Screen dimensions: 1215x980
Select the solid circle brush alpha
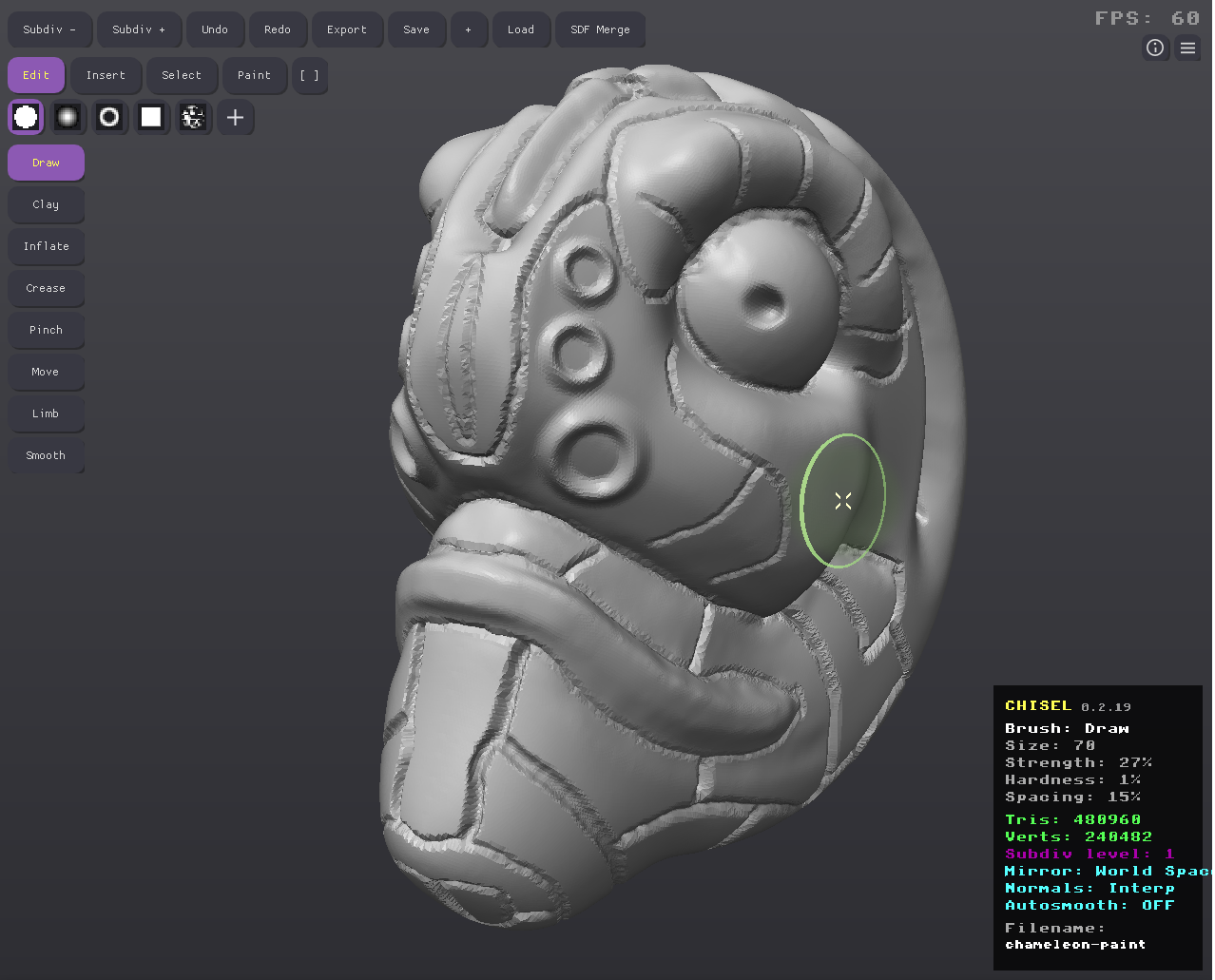[26, 117]
